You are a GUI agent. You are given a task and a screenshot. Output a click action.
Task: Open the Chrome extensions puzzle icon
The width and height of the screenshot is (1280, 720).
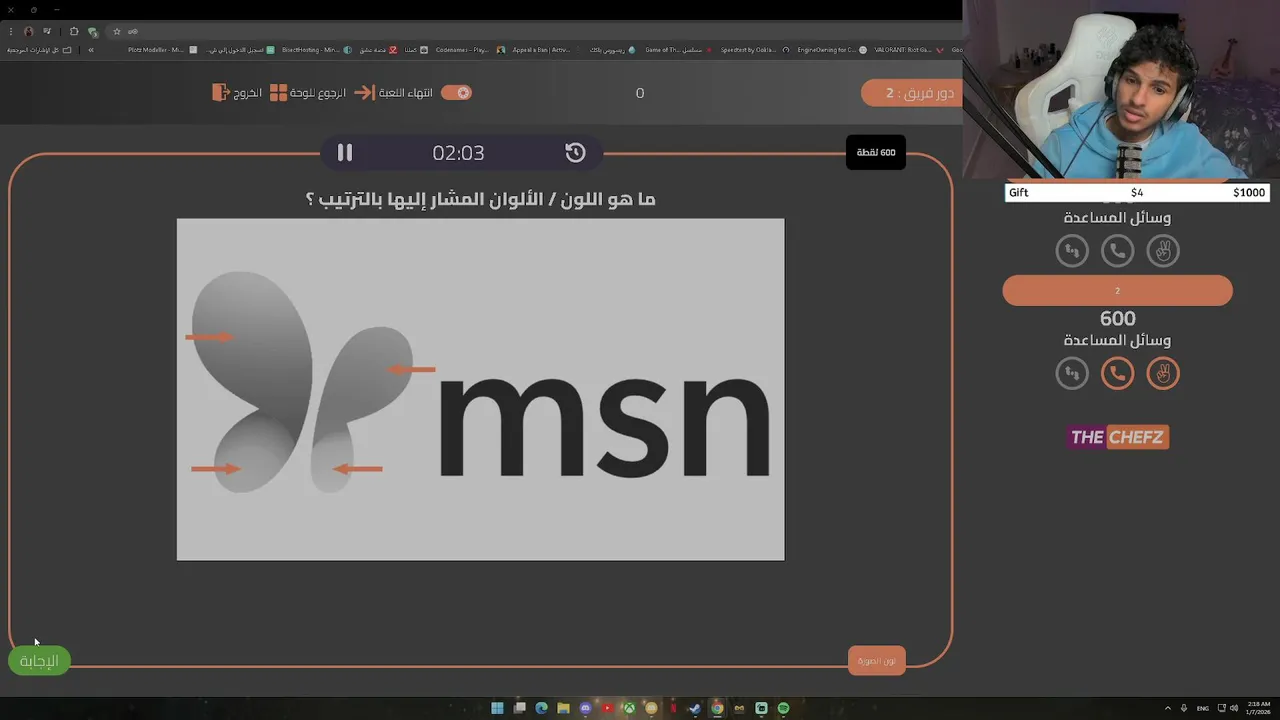(x=74, y=31)
